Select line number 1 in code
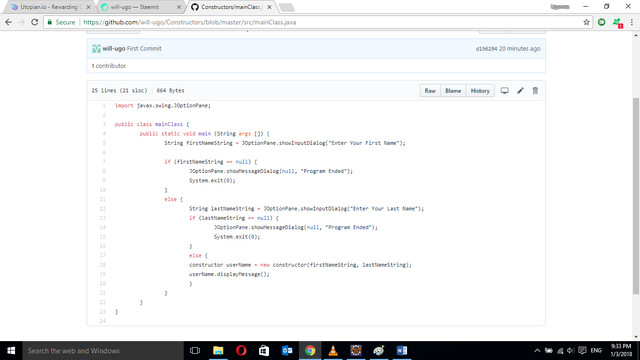 click(x=104, y=106)
